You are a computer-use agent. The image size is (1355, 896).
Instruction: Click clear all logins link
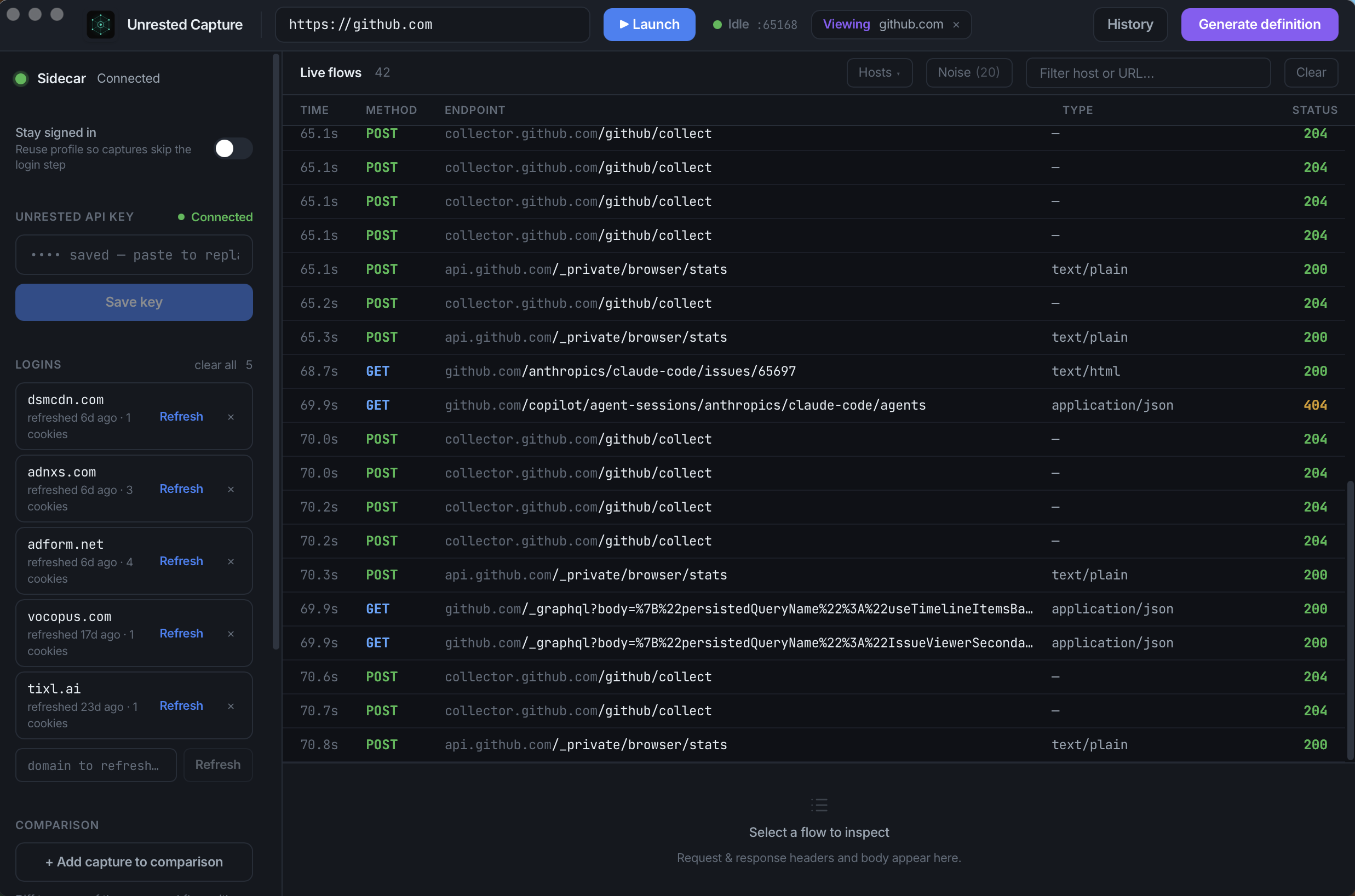tap(215, 365)
